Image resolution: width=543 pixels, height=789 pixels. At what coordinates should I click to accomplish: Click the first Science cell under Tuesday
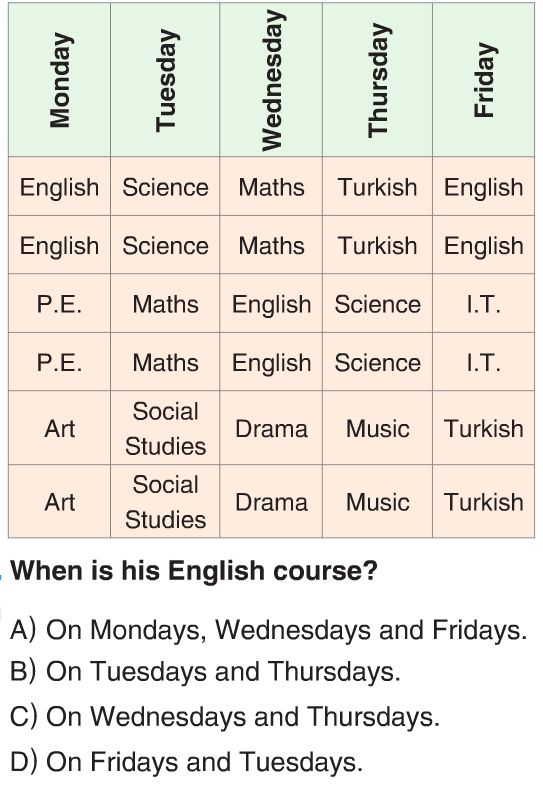pos(165,186)
